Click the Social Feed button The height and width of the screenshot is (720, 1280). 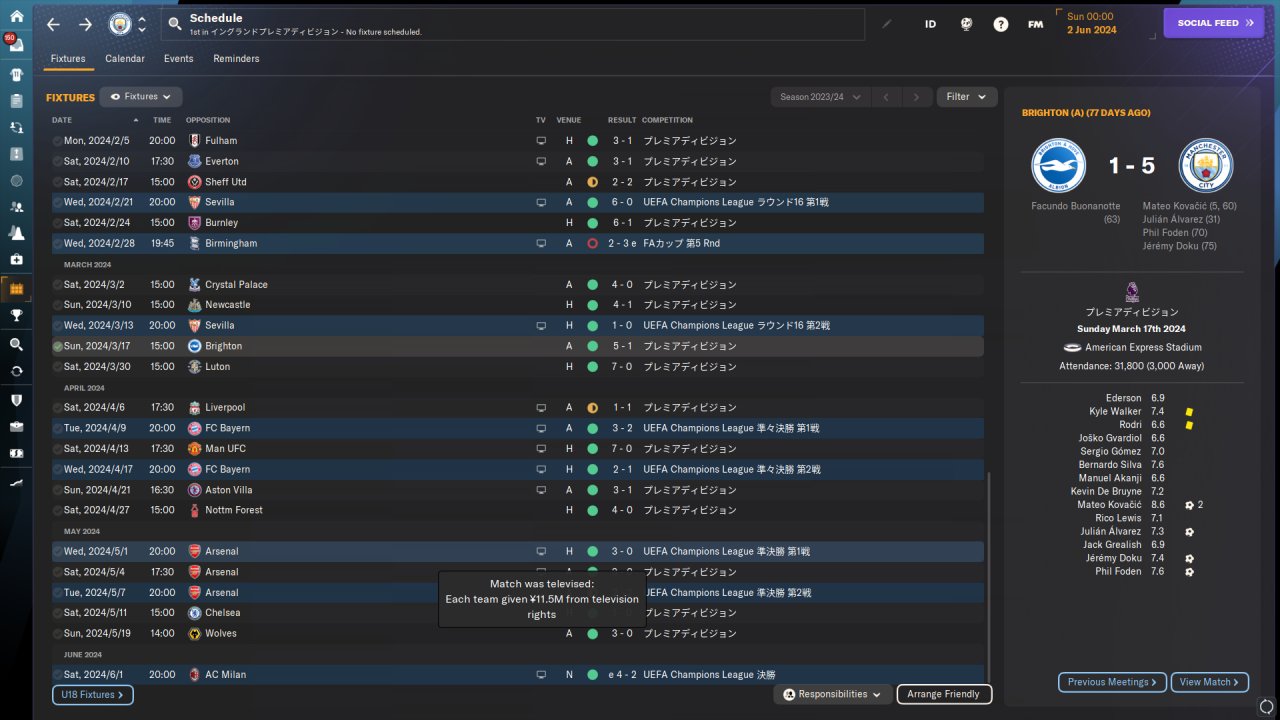tap(1214, 23)
